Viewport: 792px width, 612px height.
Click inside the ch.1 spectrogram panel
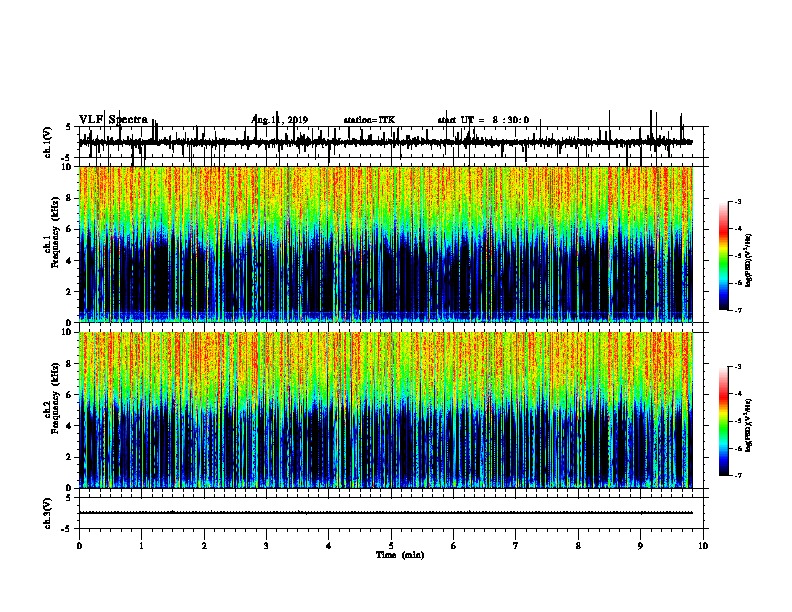(386, 244)
